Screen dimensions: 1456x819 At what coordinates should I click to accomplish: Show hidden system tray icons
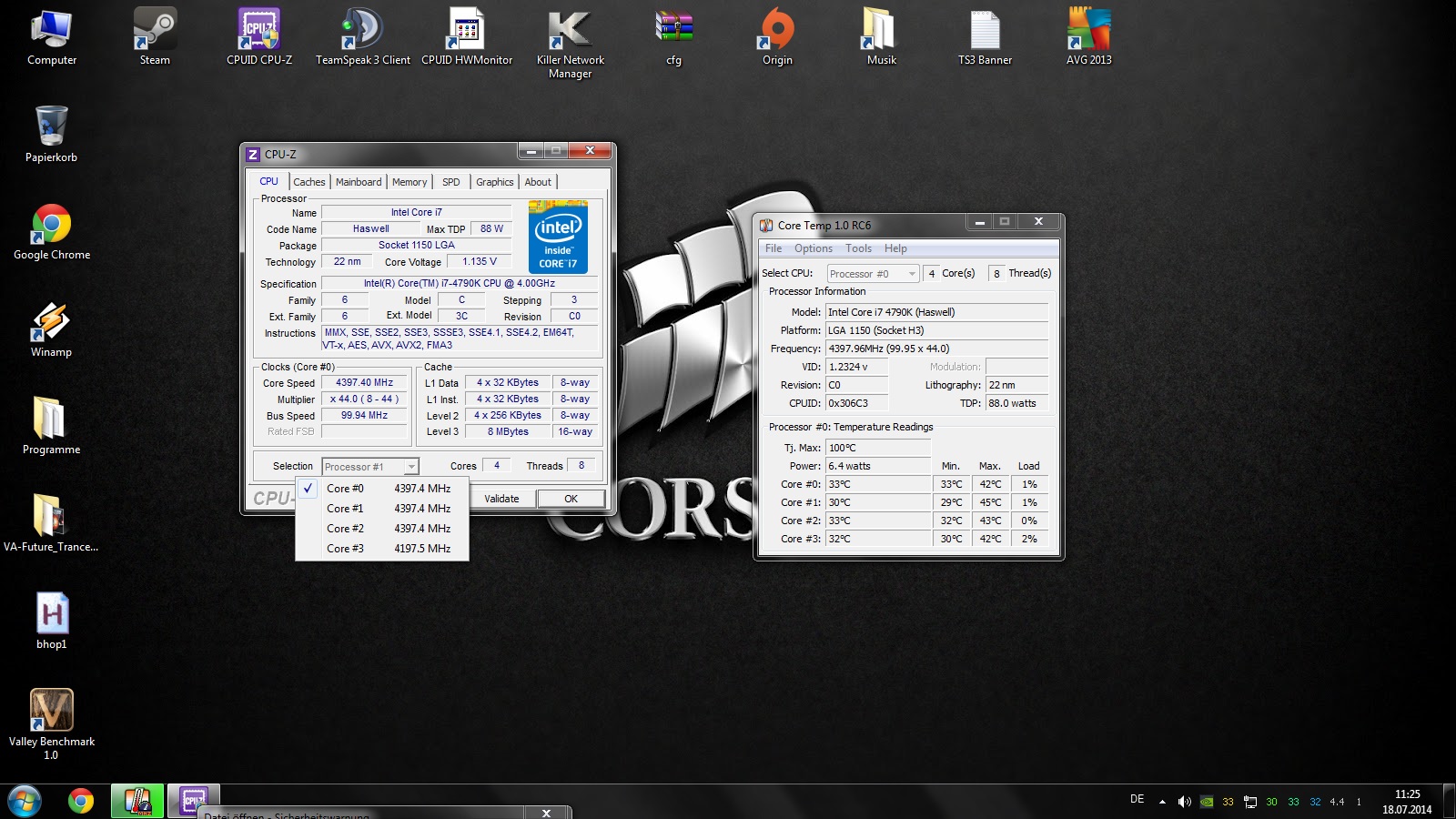(1162, 802)
